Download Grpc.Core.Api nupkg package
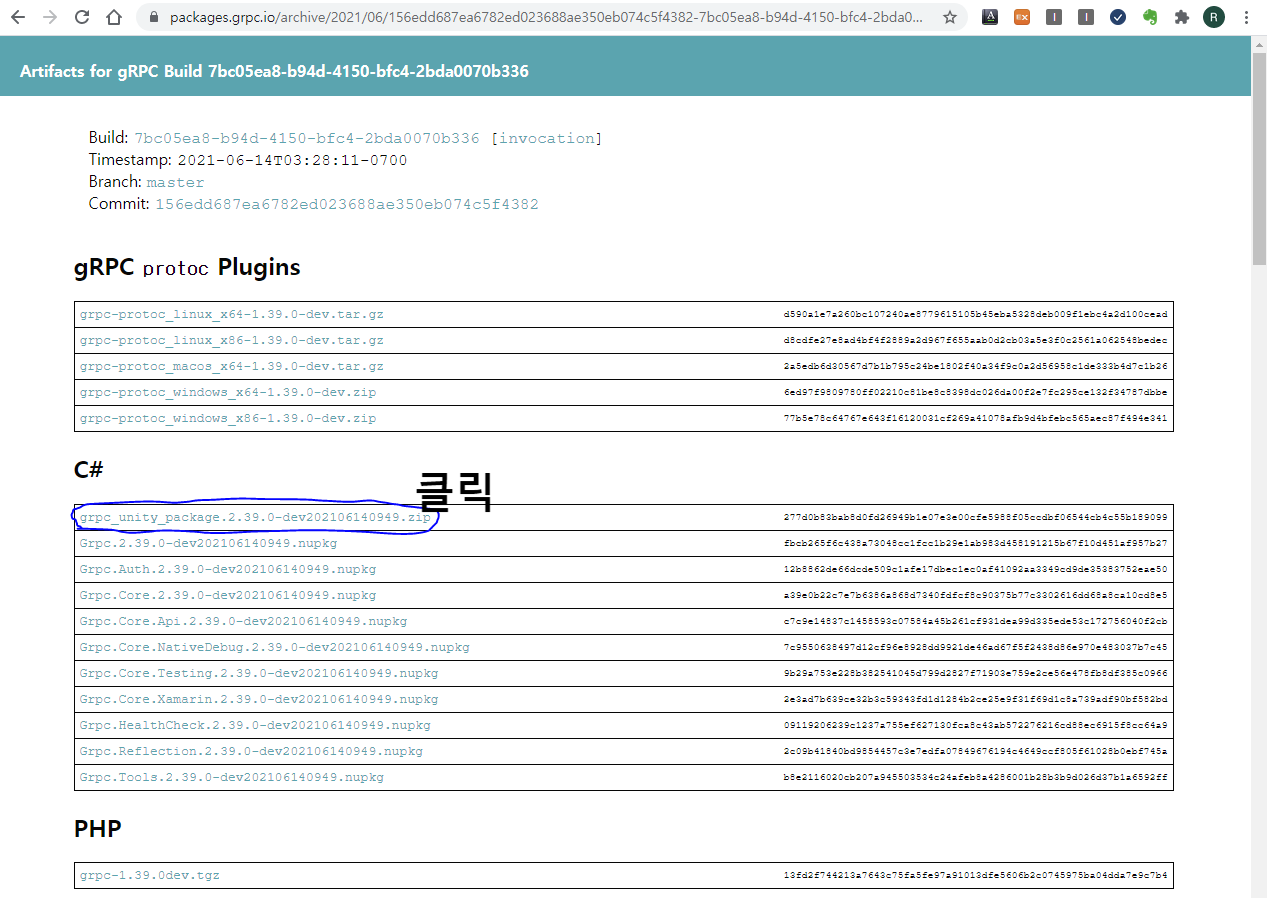The image size is (1267, 898). (244, 621)
